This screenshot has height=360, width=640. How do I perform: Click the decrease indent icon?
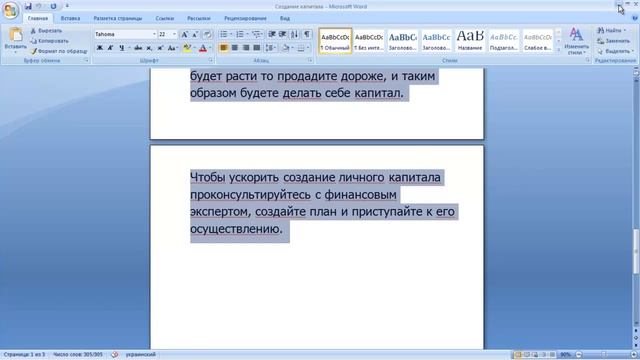click(272, 34)
